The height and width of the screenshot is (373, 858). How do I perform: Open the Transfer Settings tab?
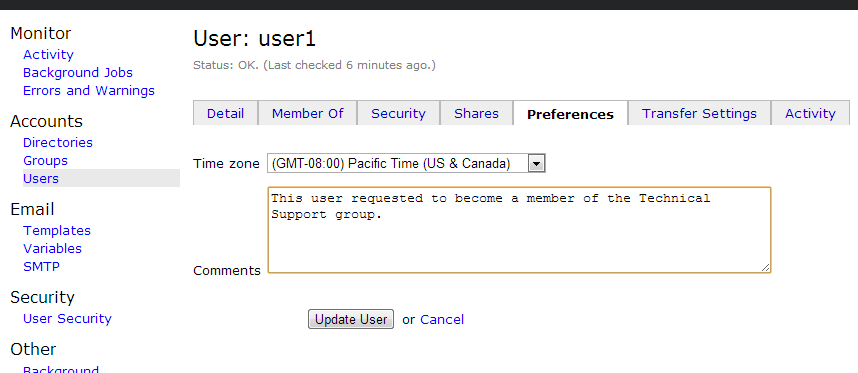click(699, 113)
